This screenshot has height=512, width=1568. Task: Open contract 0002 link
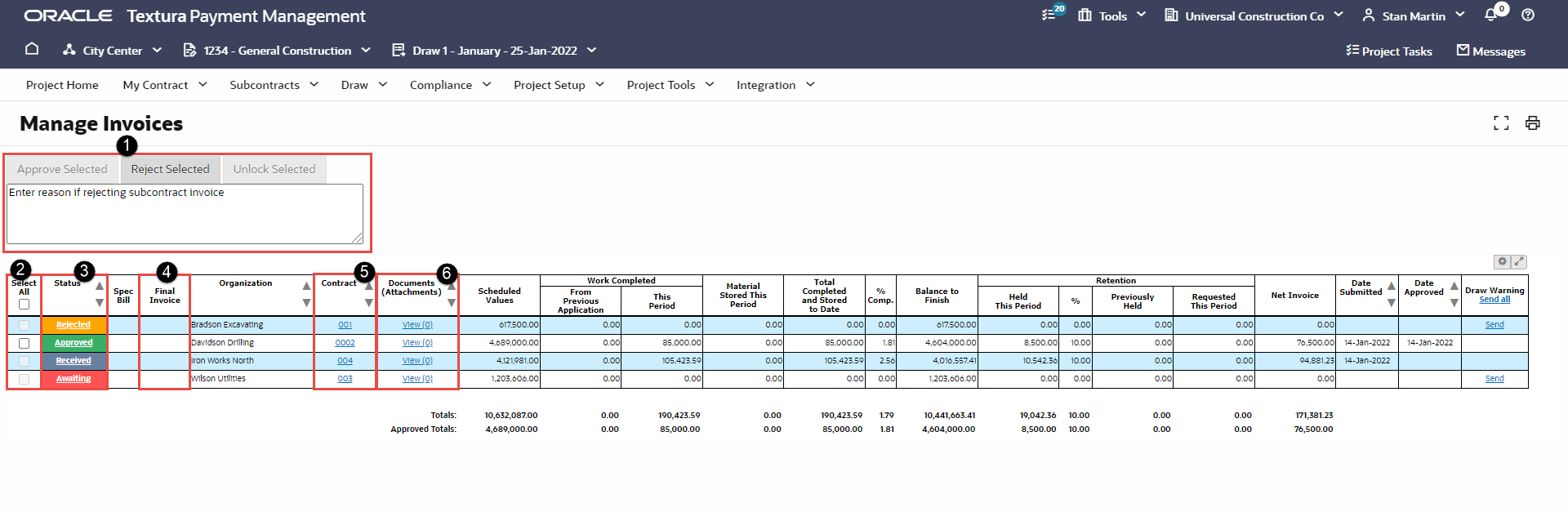coord(345,343)
